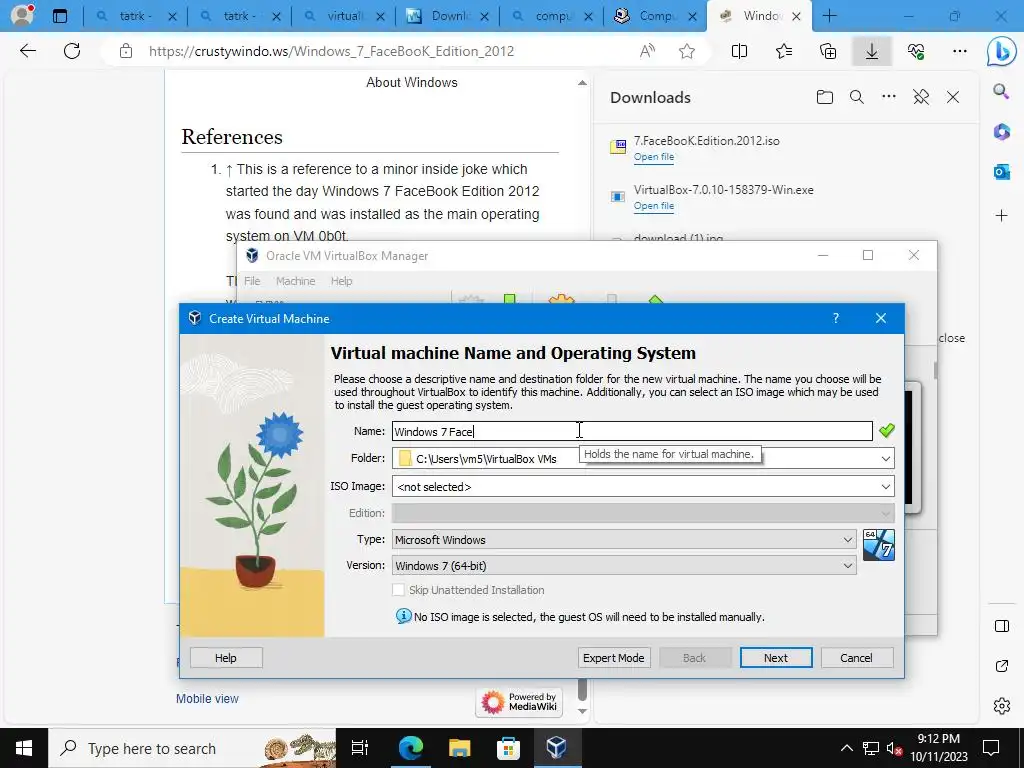Collapse the About Windows section arrow
1024x768 pixels.
(582, 83)
